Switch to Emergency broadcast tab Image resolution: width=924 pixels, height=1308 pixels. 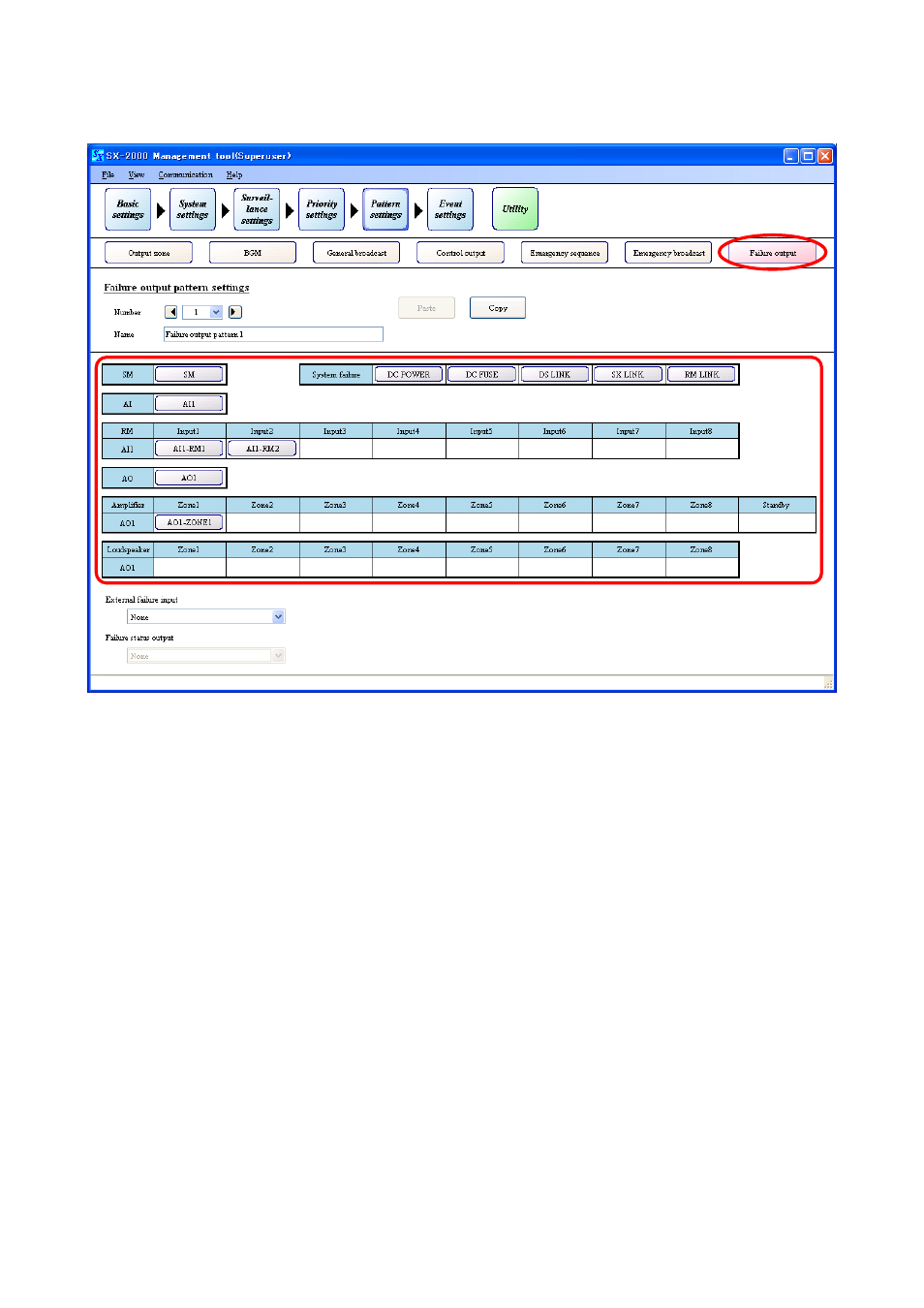pos(668,253)
